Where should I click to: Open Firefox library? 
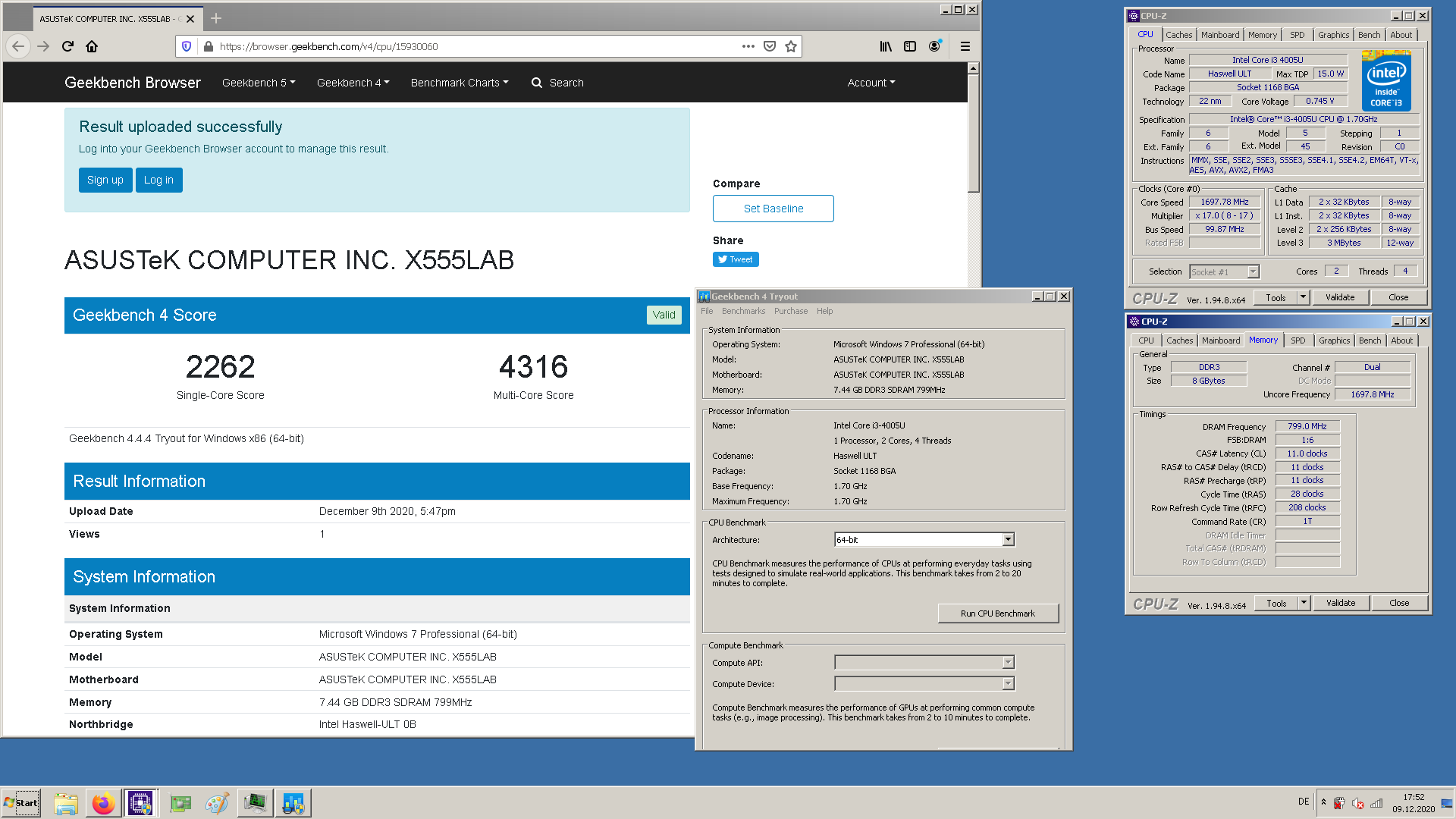886,46
